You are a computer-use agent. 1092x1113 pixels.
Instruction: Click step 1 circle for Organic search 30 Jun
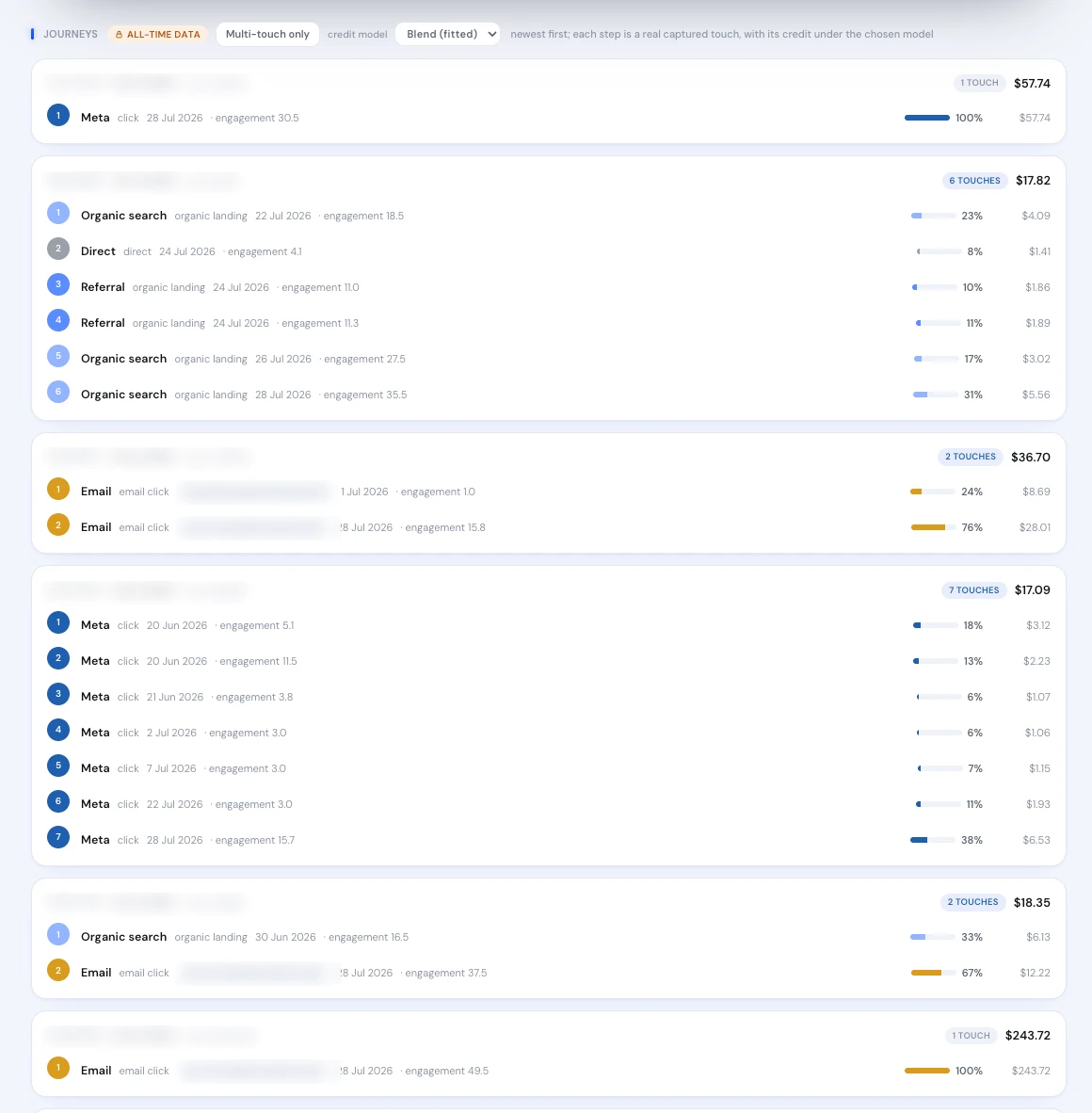58,934
